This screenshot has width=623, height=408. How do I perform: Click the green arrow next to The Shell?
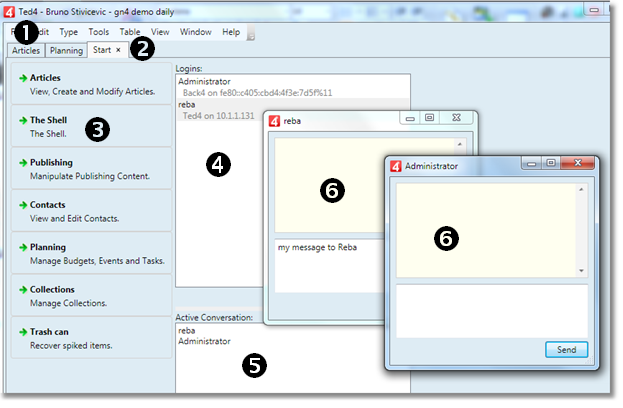[23, 120]
